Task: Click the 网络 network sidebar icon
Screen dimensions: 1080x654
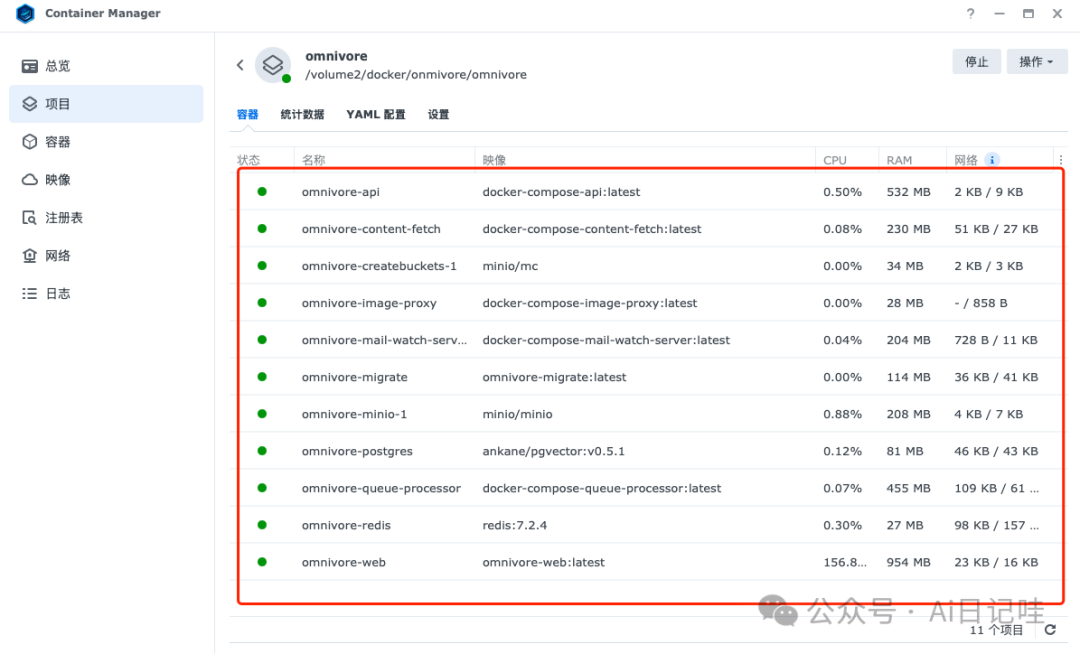Action: (30, 255)
